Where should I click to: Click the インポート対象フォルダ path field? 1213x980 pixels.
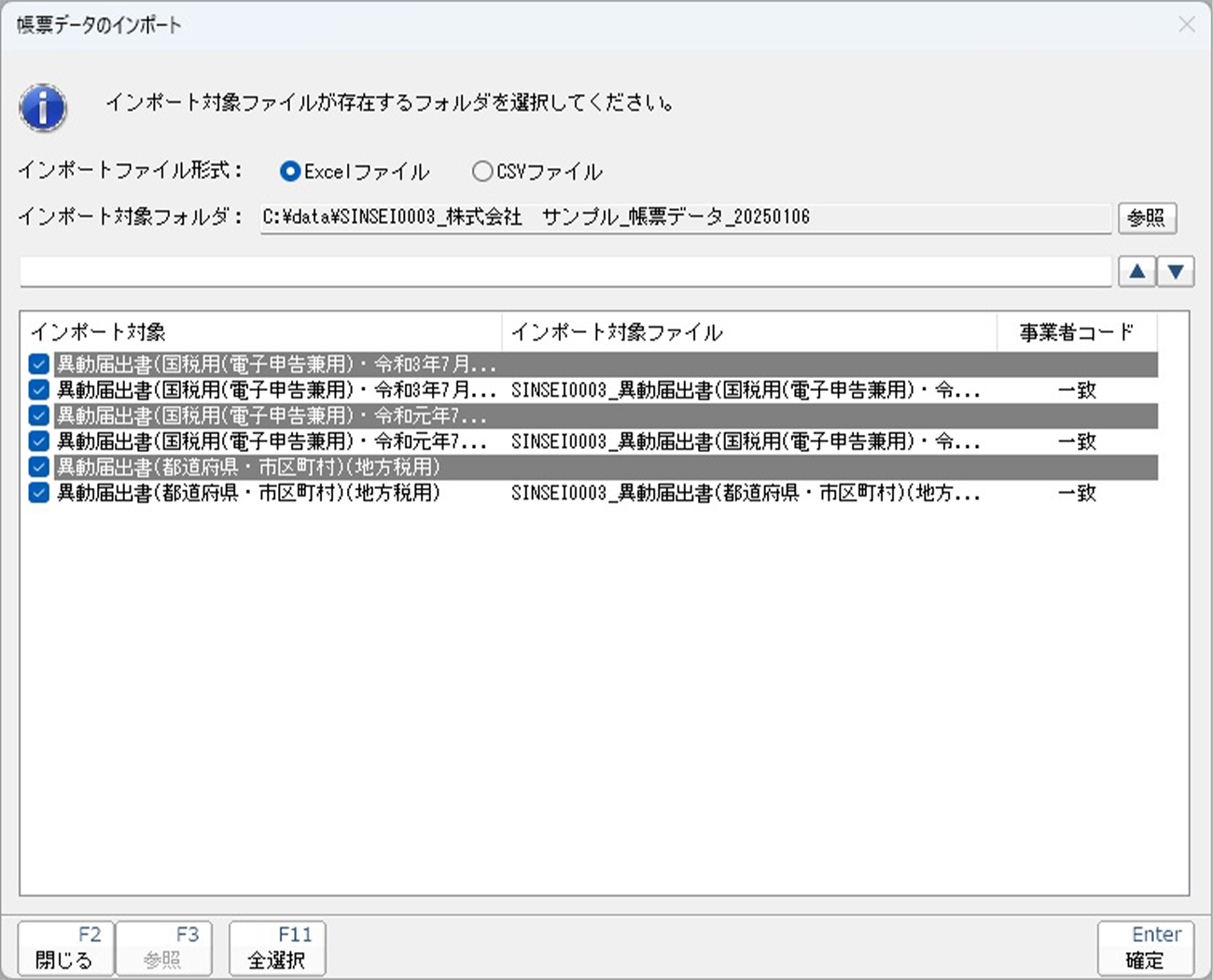click(685, 217)
